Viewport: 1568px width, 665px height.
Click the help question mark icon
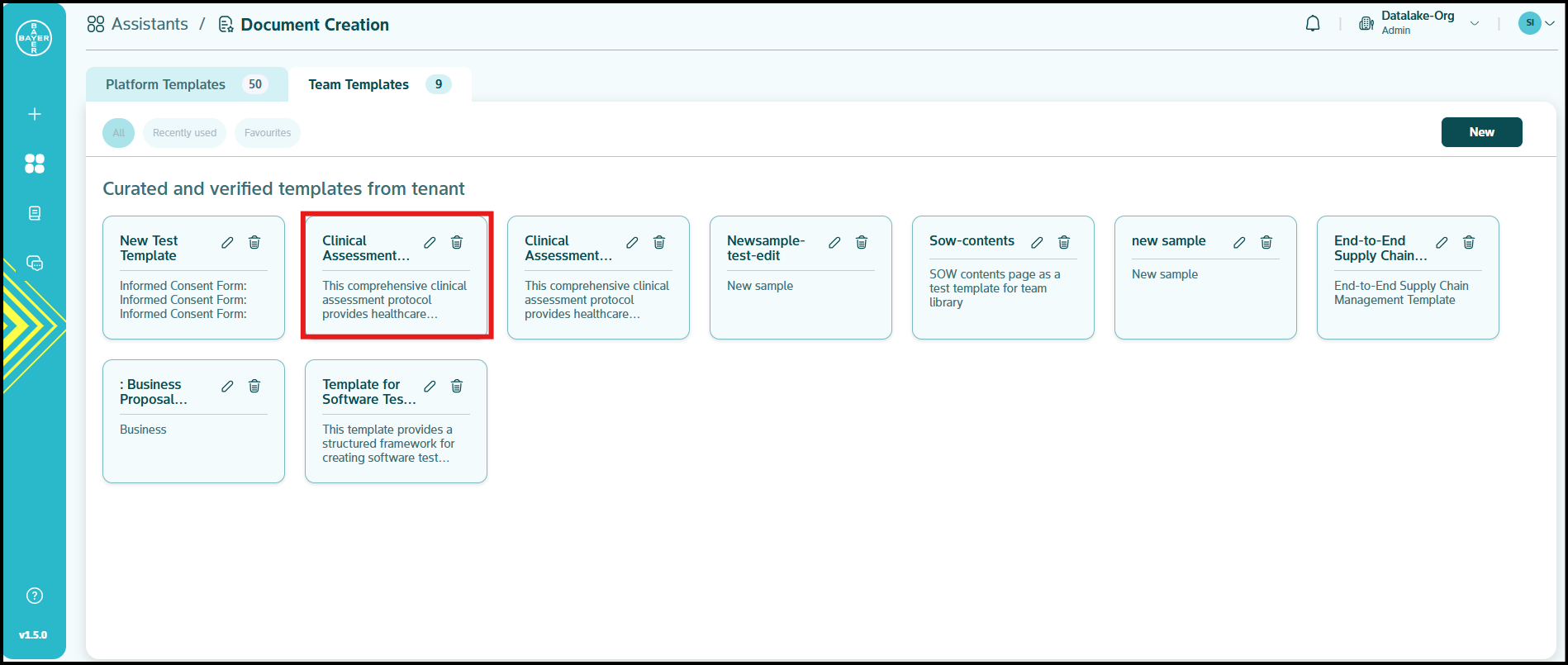point(35,596)
